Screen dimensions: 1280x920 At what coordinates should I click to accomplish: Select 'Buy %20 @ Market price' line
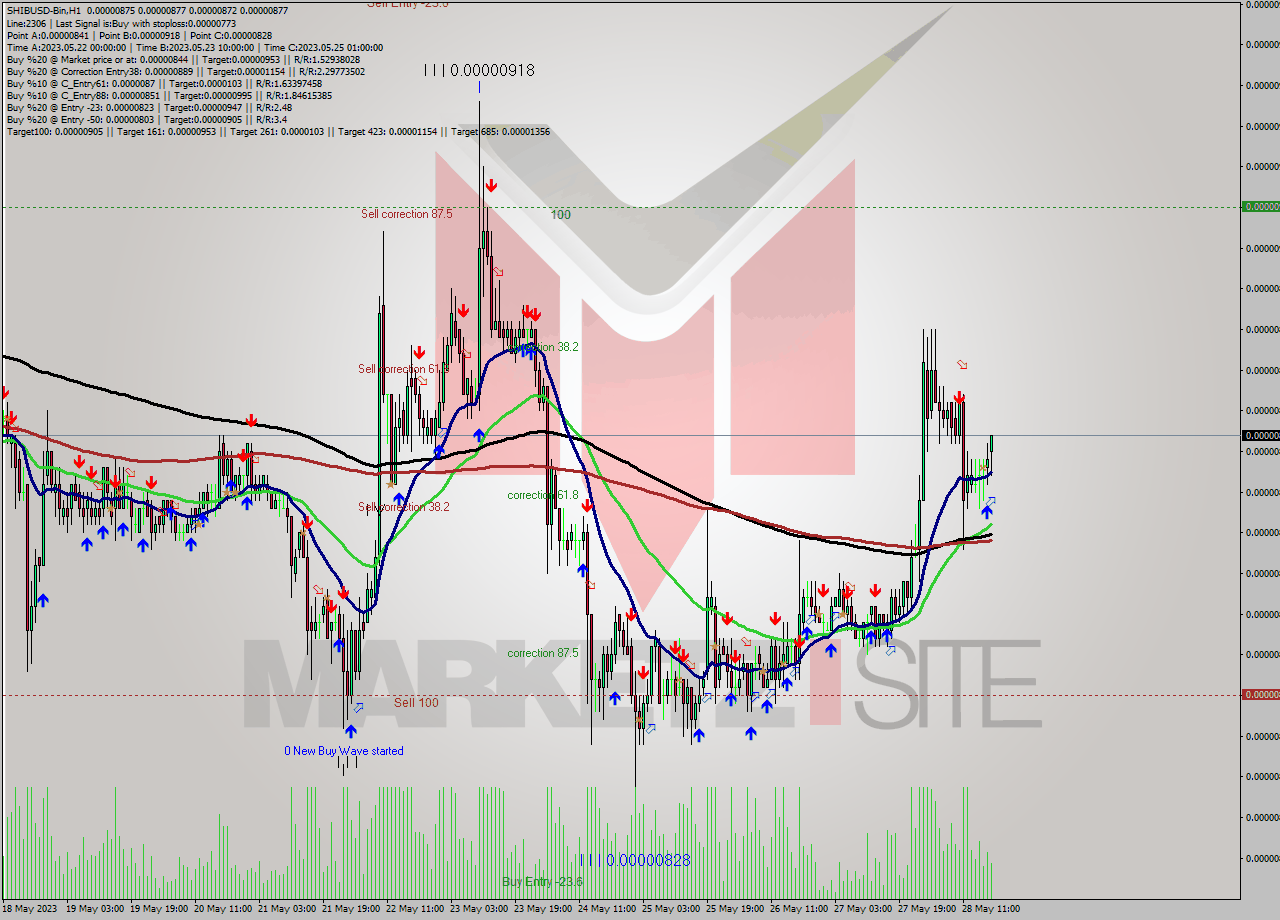click(183, 58)
